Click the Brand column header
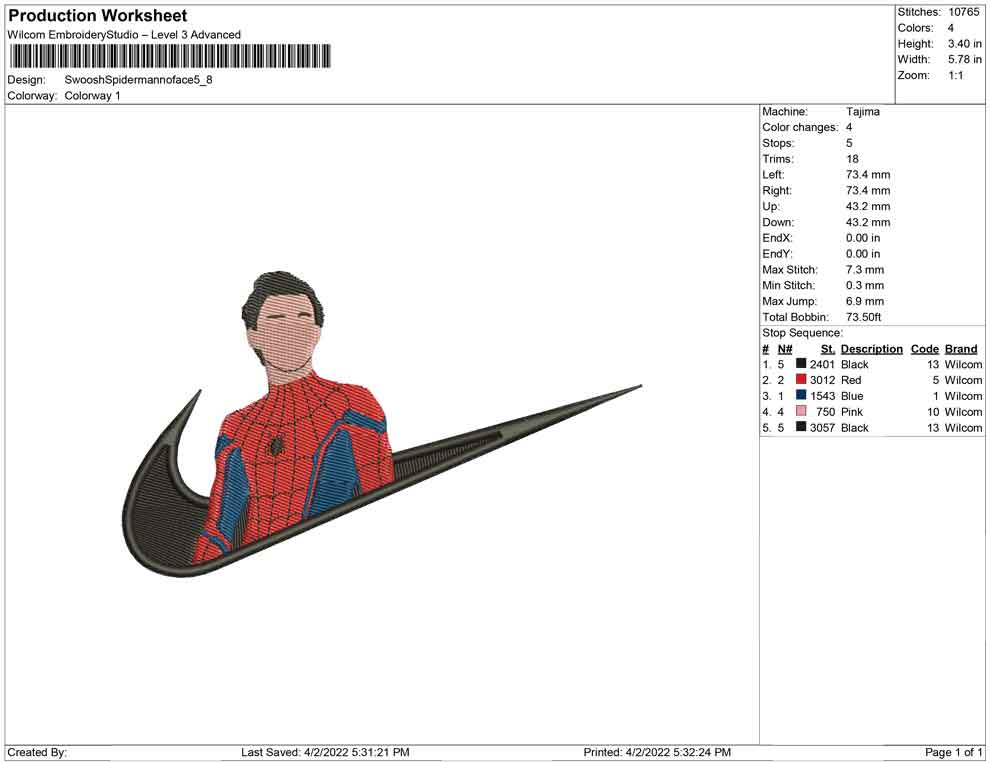This screenshot has width=990, height=762. 961,349
